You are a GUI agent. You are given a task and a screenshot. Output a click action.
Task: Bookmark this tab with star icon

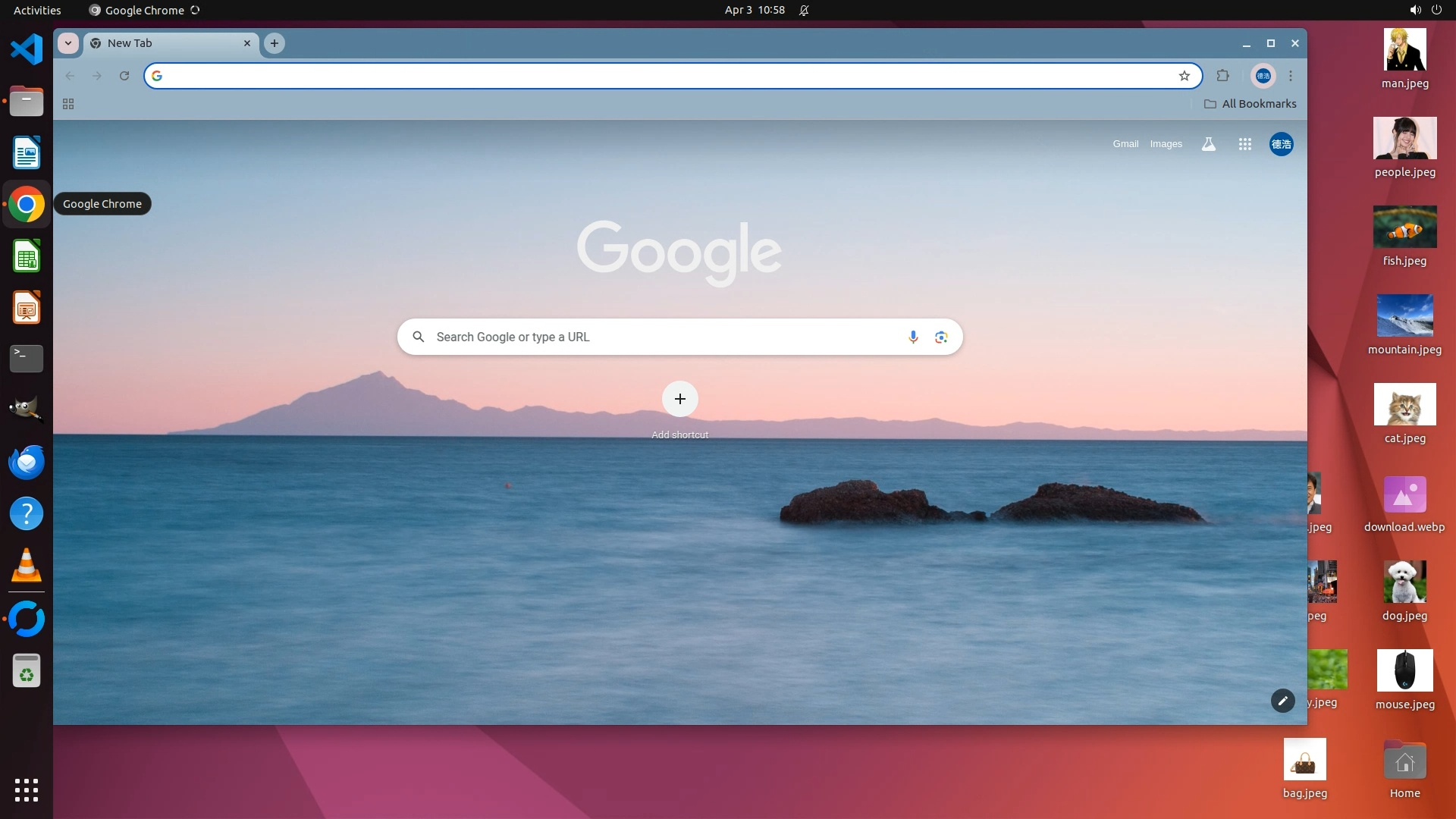click(1184, 76)
